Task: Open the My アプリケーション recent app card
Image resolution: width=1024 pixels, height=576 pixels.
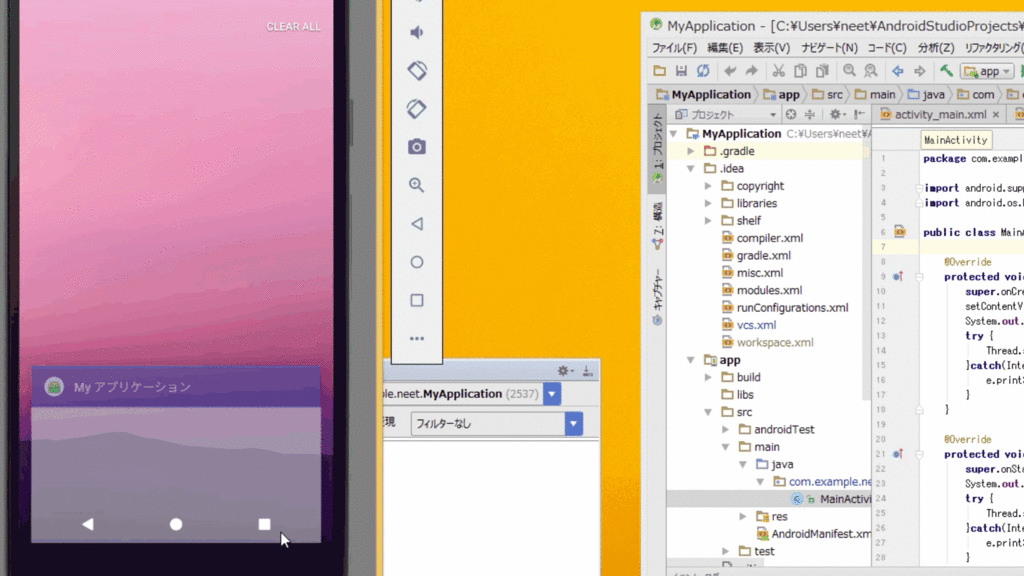Action: 176,454
